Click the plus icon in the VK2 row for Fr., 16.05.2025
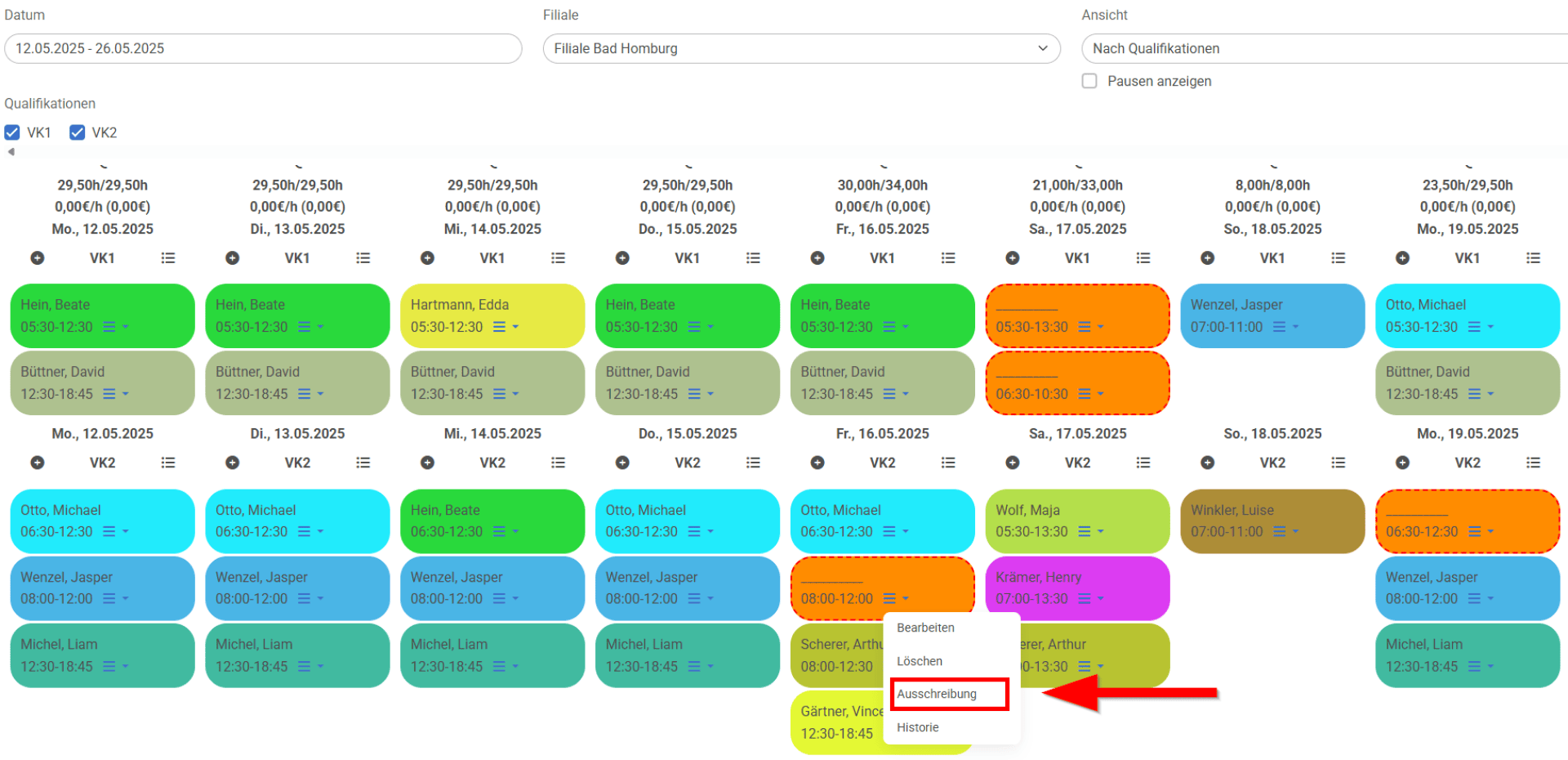This screenshot has height=760, width=1568. tap(817, 462)
